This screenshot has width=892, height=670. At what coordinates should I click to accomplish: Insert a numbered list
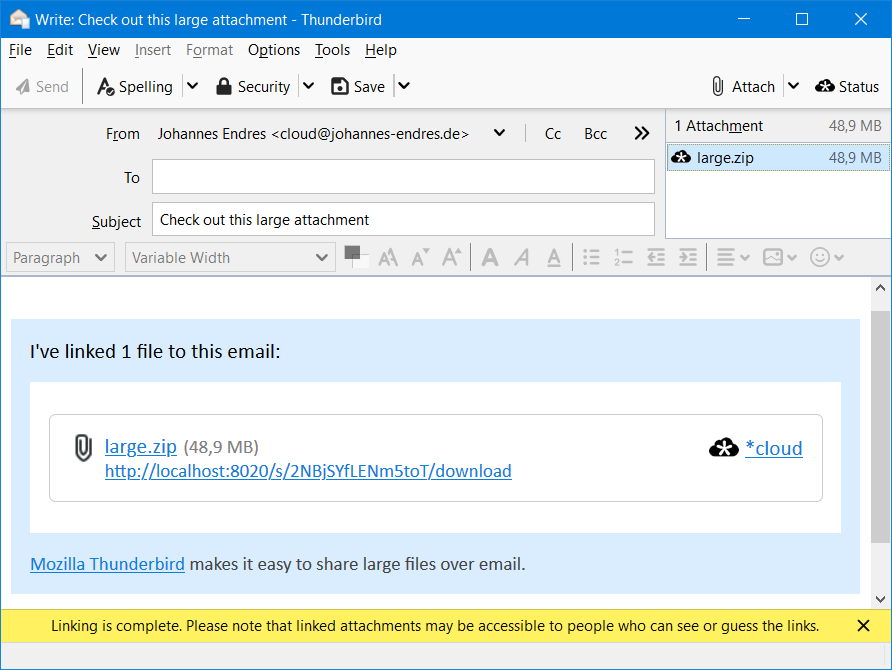coord(623,257)
